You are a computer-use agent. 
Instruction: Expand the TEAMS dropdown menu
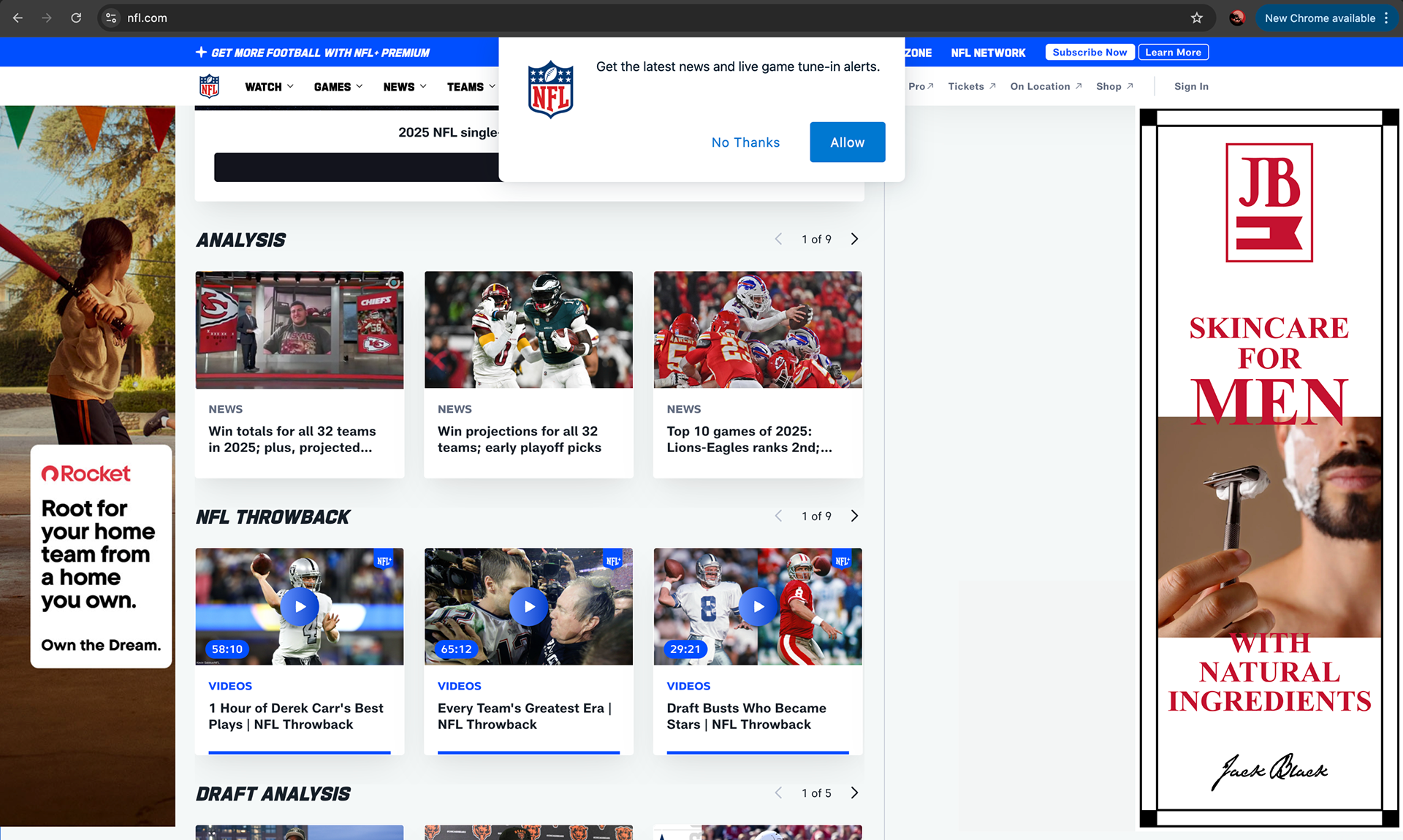coord(471,86)
